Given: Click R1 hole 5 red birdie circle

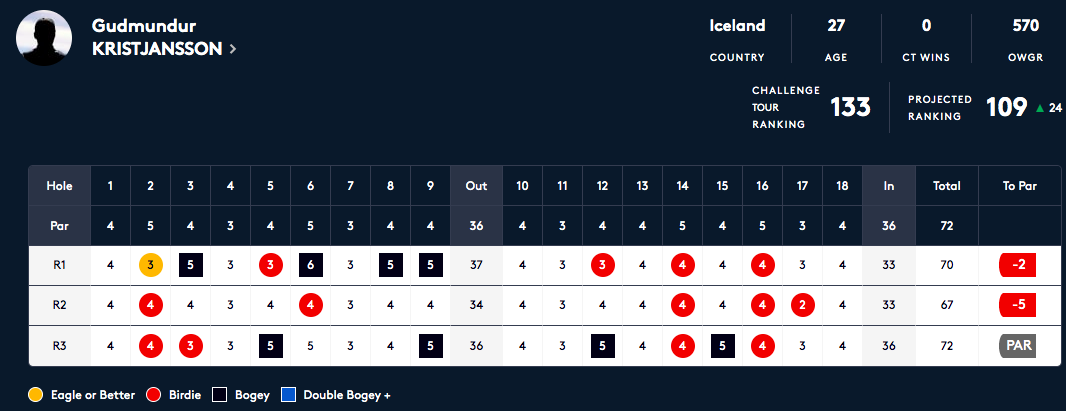Looking at the screenshot, I should coord(271,265).
